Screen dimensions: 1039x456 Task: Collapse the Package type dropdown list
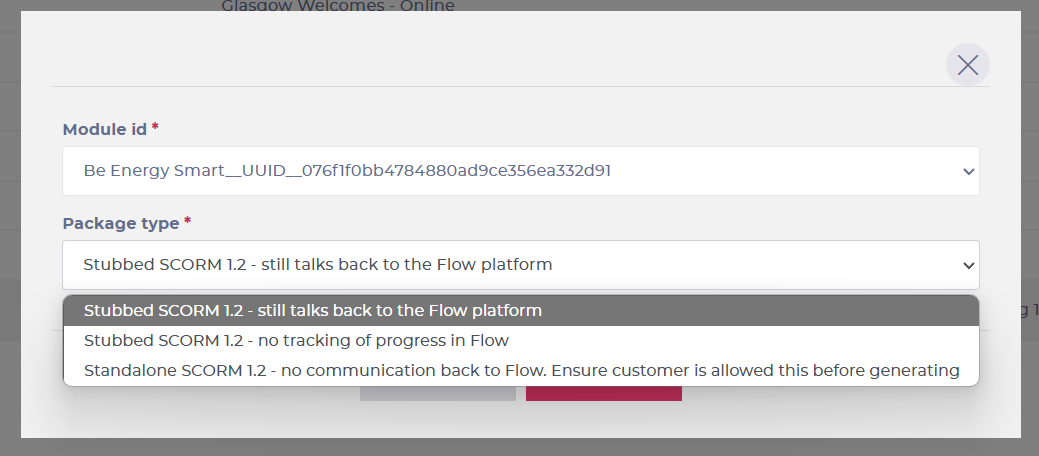pos(521,265)
